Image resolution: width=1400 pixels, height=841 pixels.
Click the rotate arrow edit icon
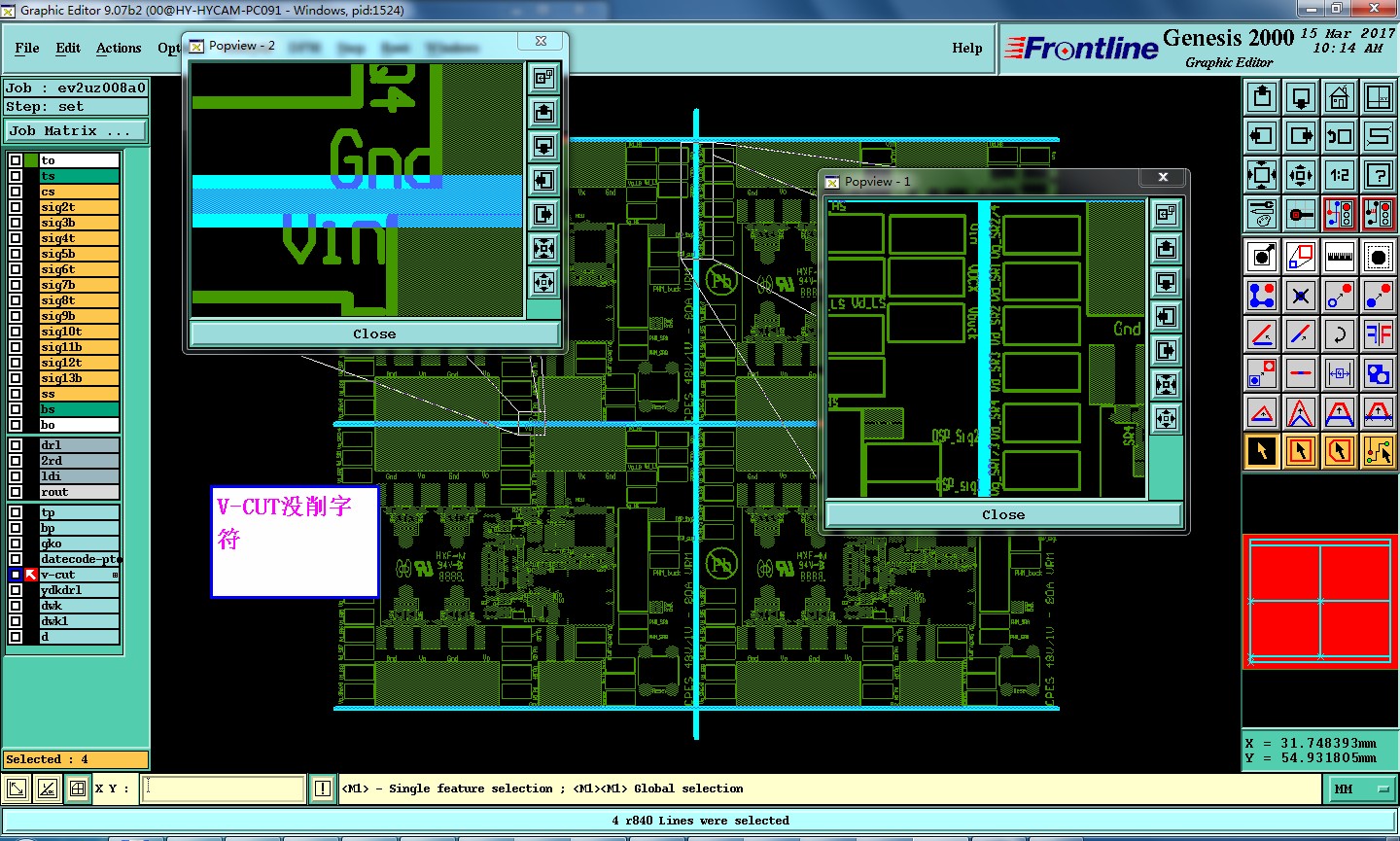click(x=1340, y=334)
